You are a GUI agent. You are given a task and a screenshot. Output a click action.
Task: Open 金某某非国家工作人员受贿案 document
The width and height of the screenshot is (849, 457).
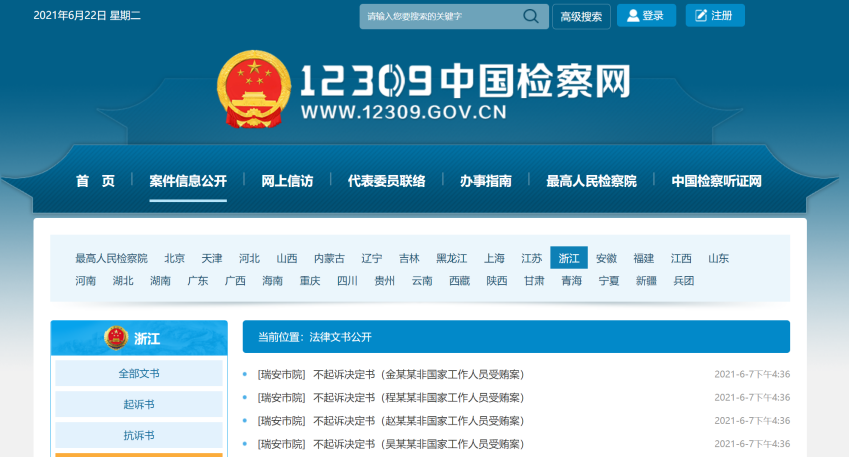tap(390, 374)
